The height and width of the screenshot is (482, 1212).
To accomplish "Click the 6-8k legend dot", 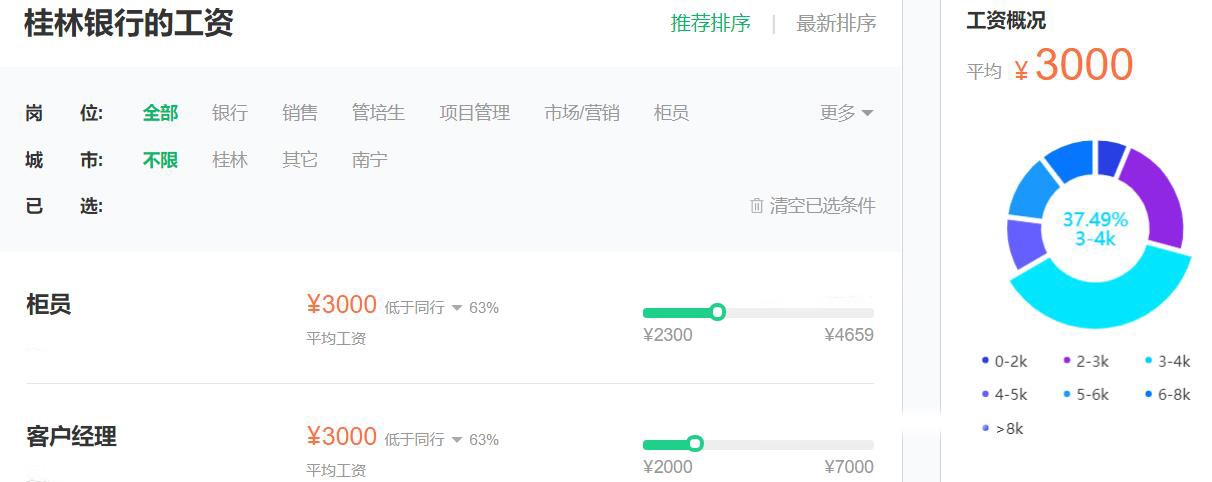I will click(x=1149, y=394).
